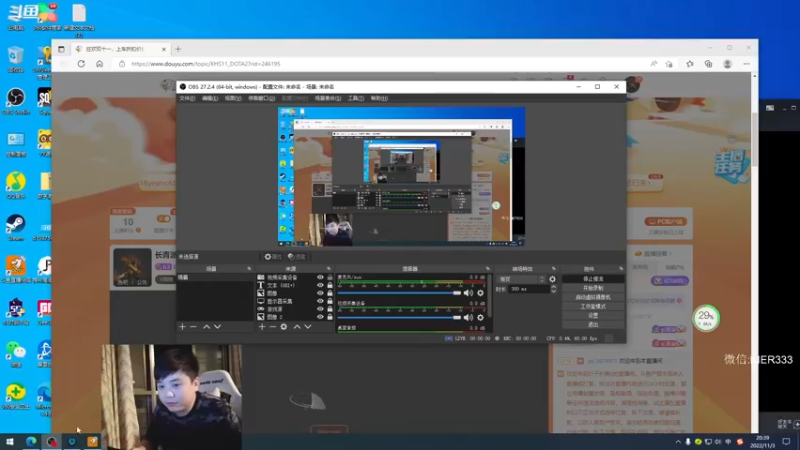Click 启动虚拟摄像机 button
The height and width of the screenshot is (450, 800).
tap(593, 297)
